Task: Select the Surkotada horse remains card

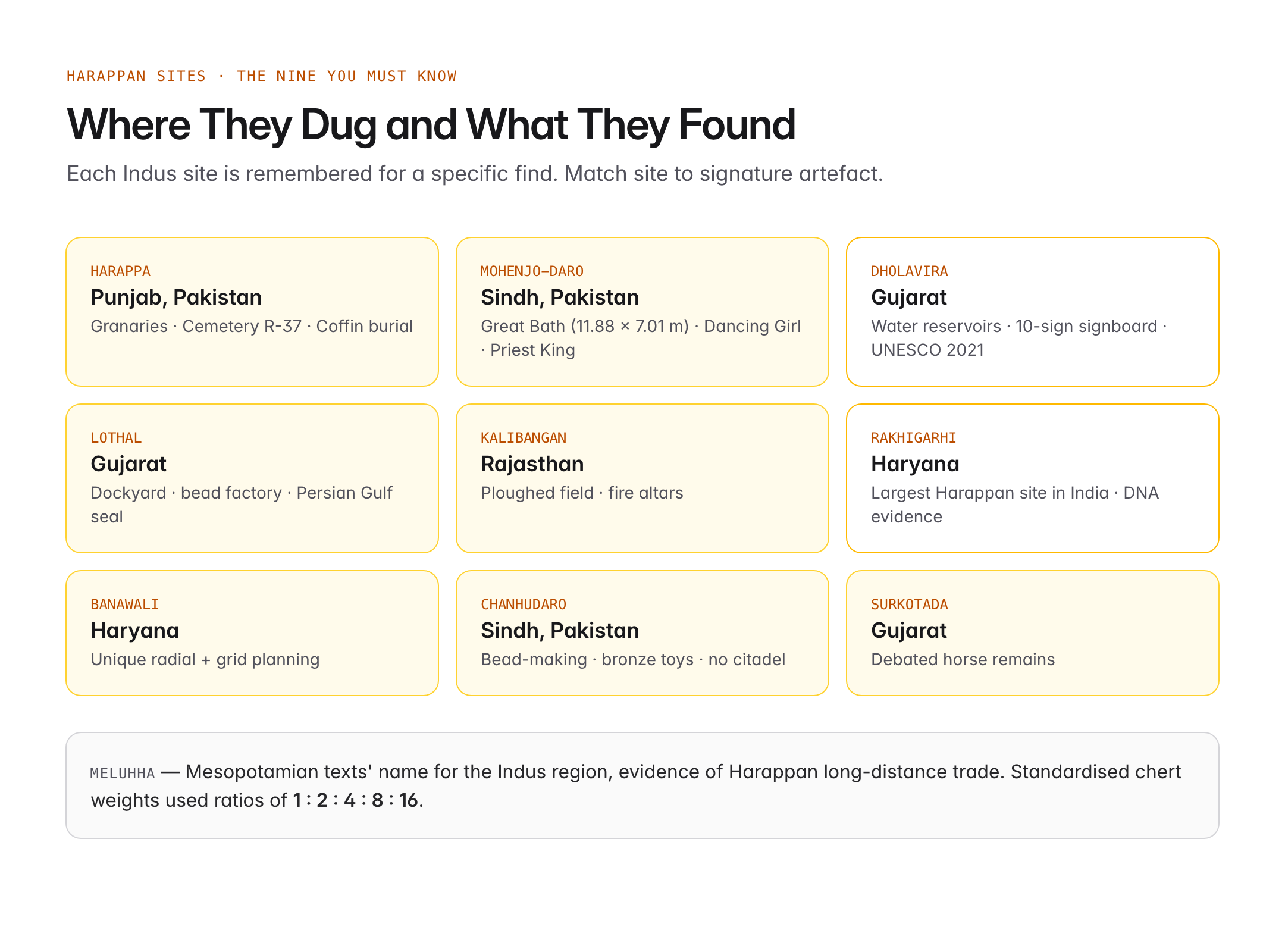Action: (1033, 633)
